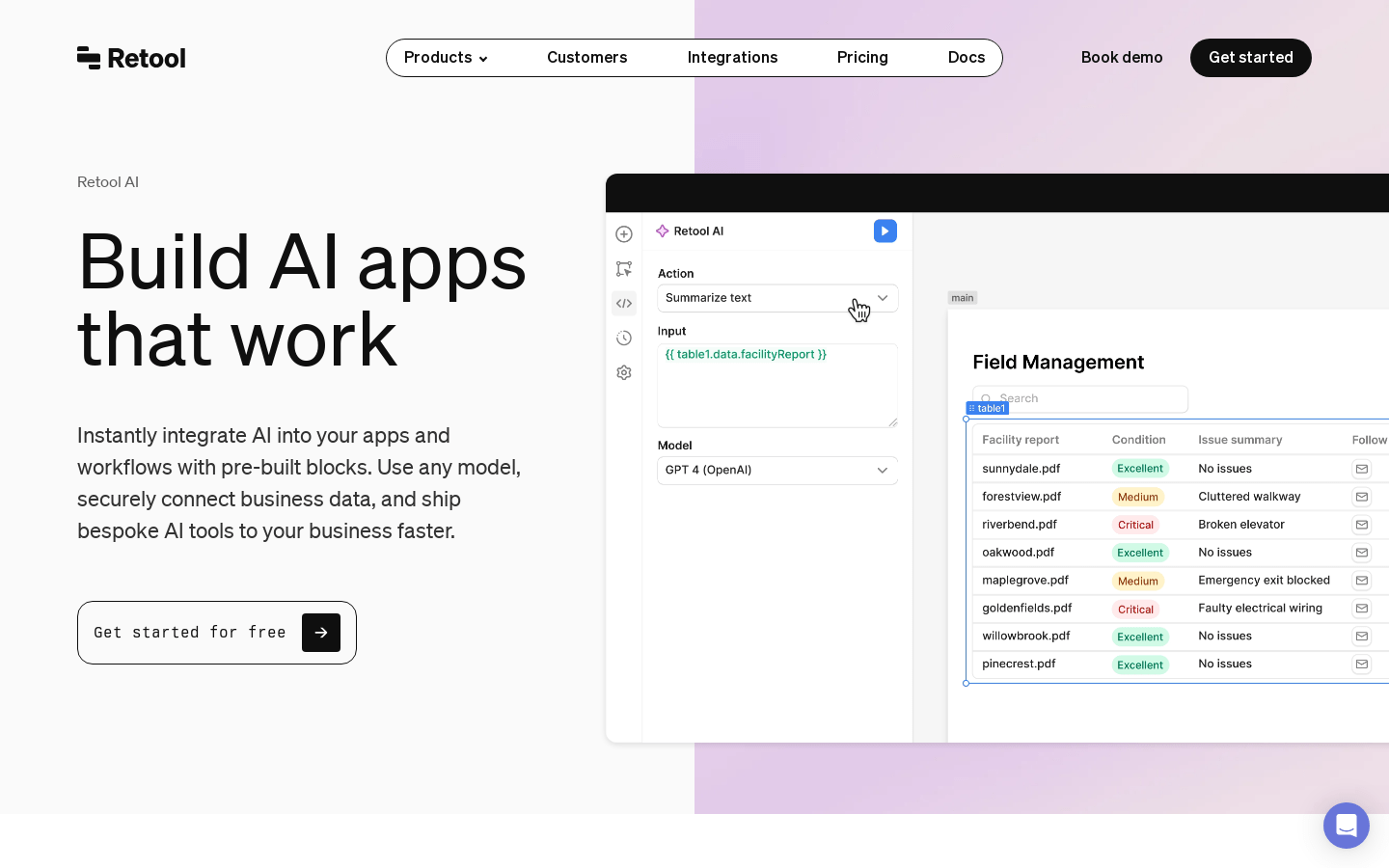Click the add component plus icon
This screenshot has width=1389, height=868.
[624, 234]
